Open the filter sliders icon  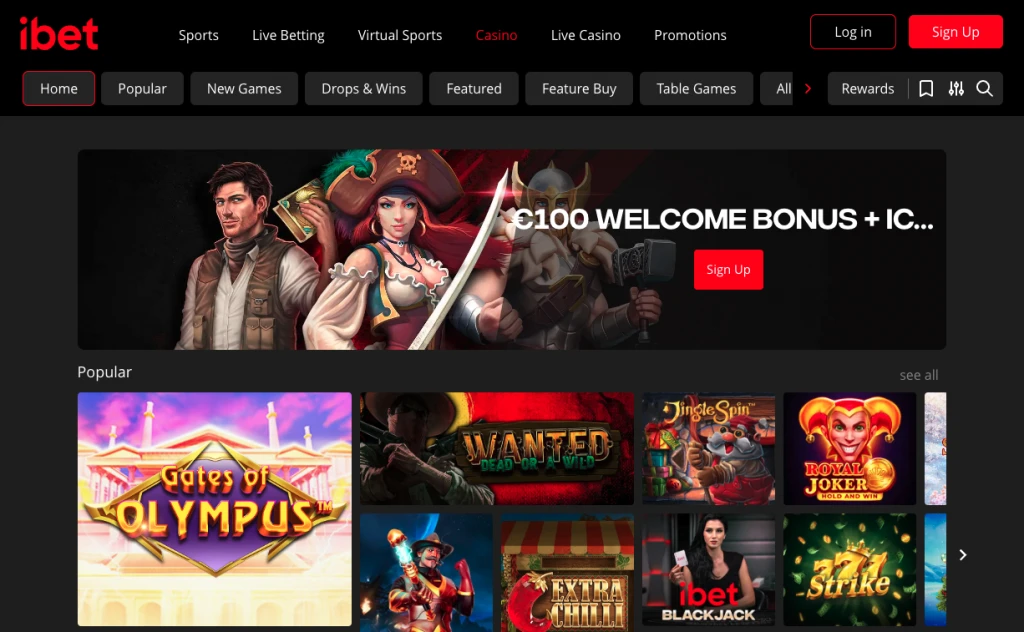(x=956, y=89)
